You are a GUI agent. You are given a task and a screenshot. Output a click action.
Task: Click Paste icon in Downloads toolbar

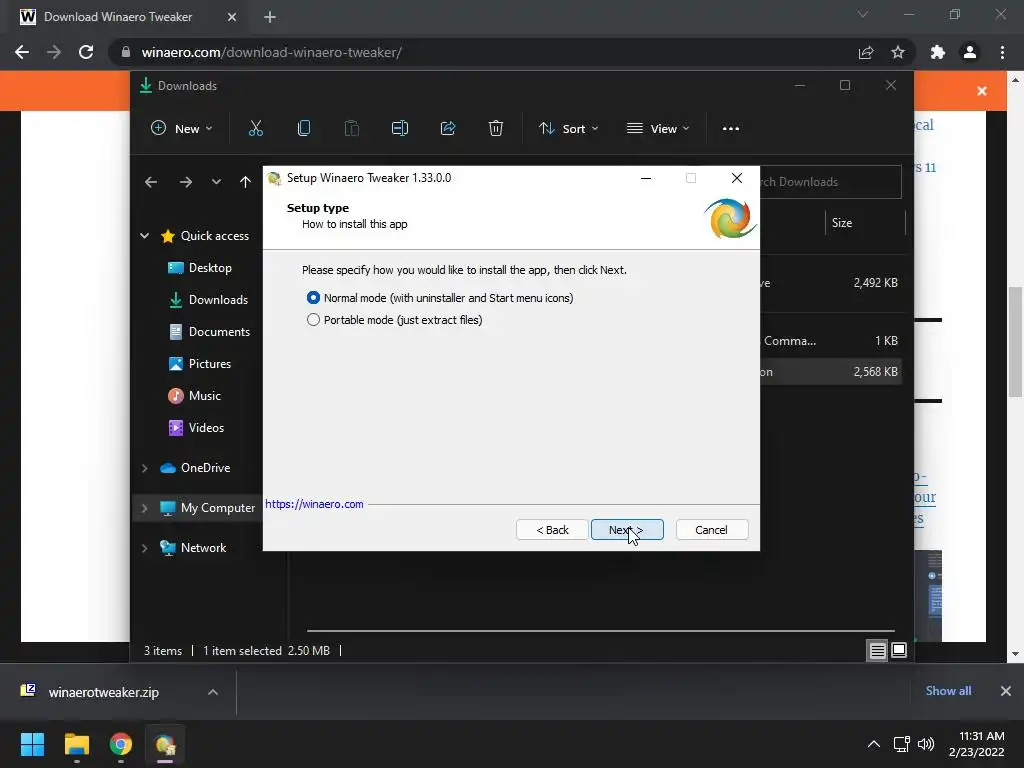click(x=352, y=129)
